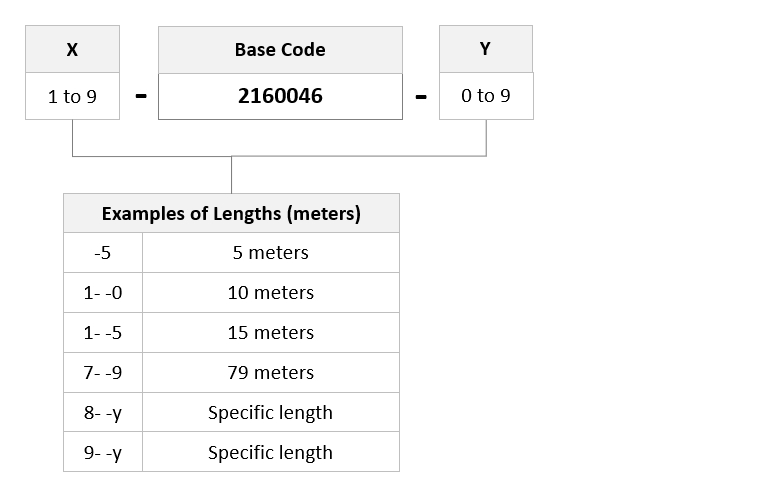
Task: Select the '-5' code cell
Action: click(x=103, y=253)
